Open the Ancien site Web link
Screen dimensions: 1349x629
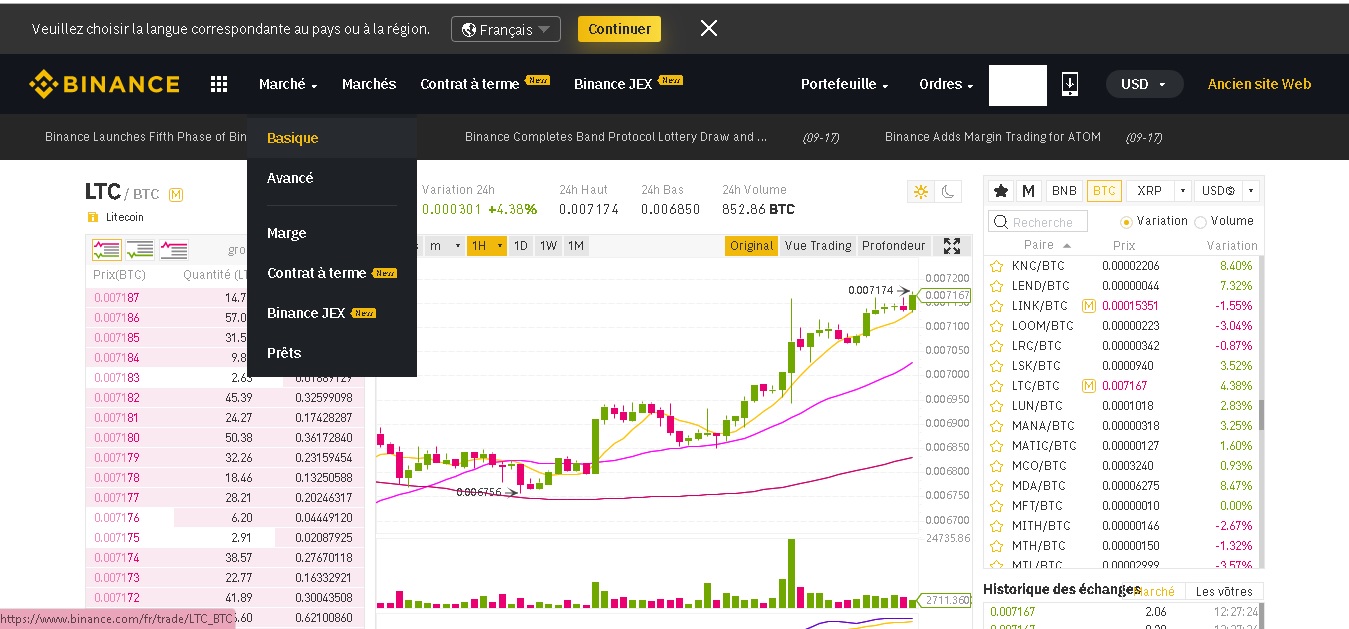coord(1259,84)
